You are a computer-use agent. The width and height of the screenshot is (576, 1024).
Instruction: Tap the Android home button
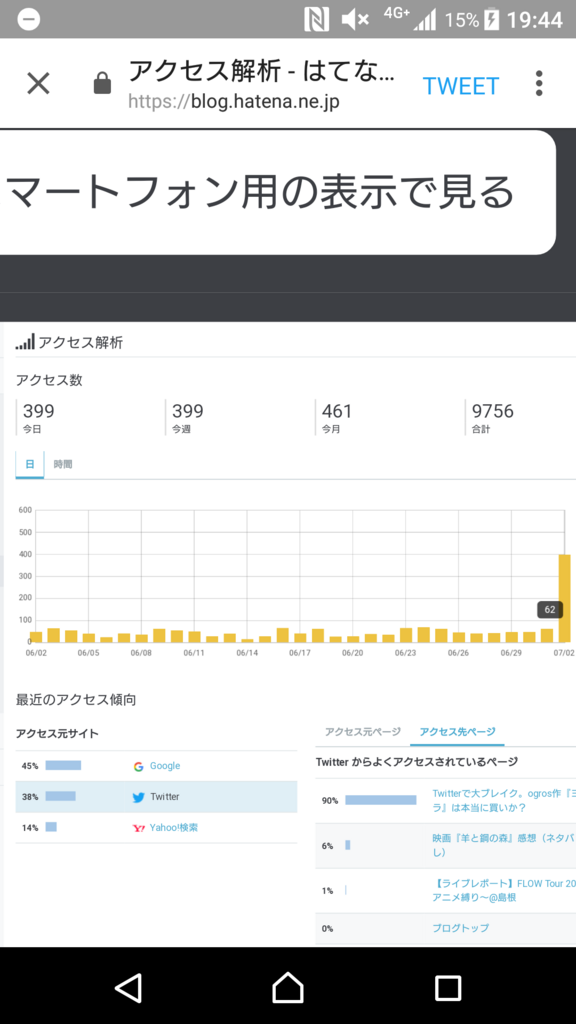click(288, 987)
